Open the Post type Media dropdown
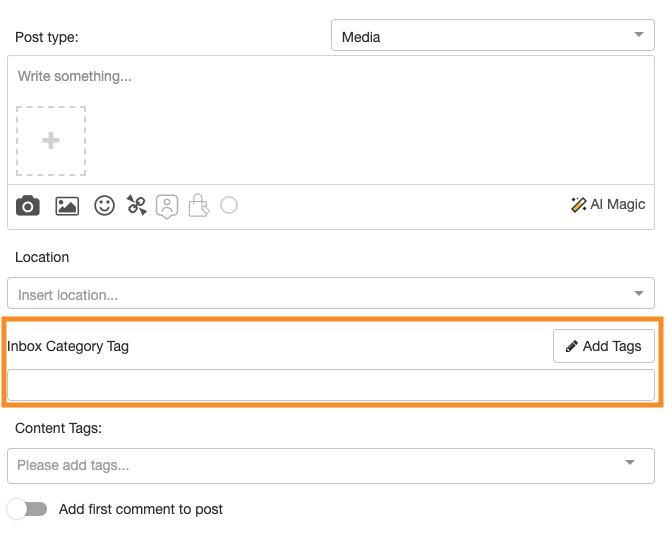Screen dimensions: 672x536 492,37
